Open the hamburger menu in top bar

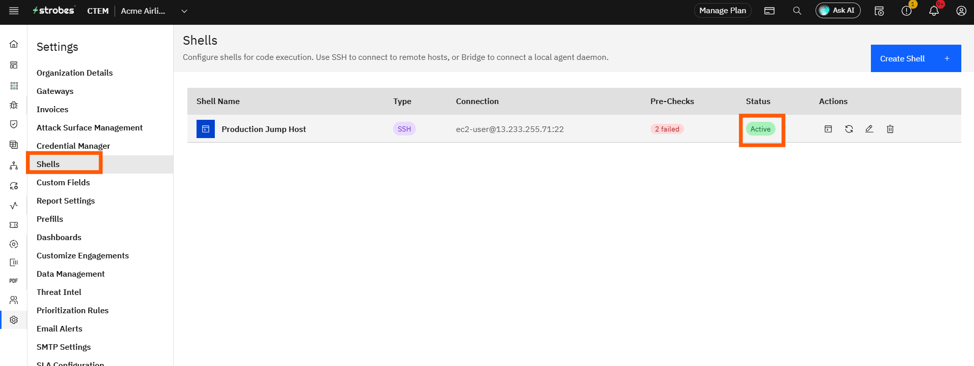14,11
